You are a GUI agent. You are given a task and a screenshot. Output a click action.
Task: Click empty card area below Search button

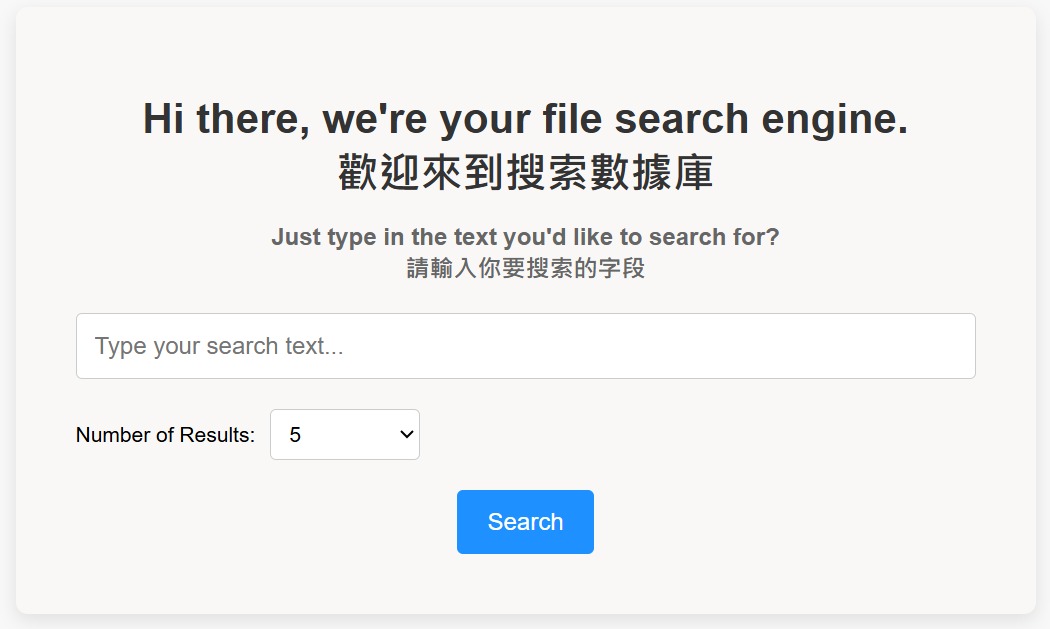525,585
